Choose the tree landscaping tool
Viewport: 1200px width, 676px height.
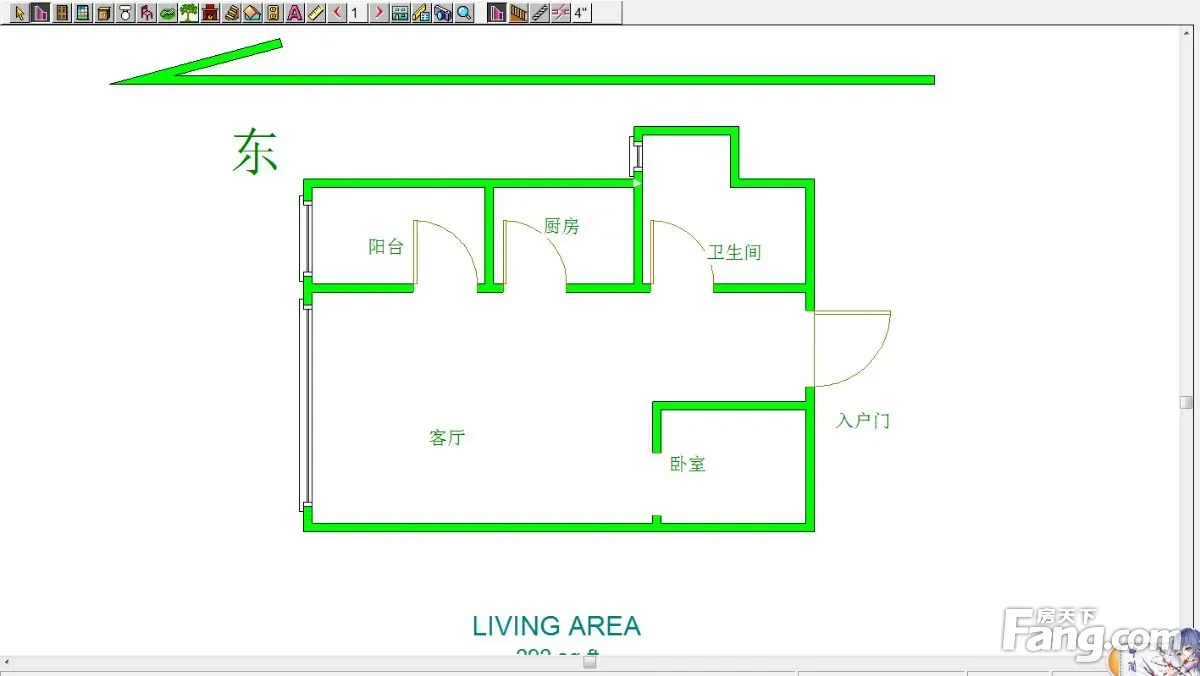click(x=188, y=13)
